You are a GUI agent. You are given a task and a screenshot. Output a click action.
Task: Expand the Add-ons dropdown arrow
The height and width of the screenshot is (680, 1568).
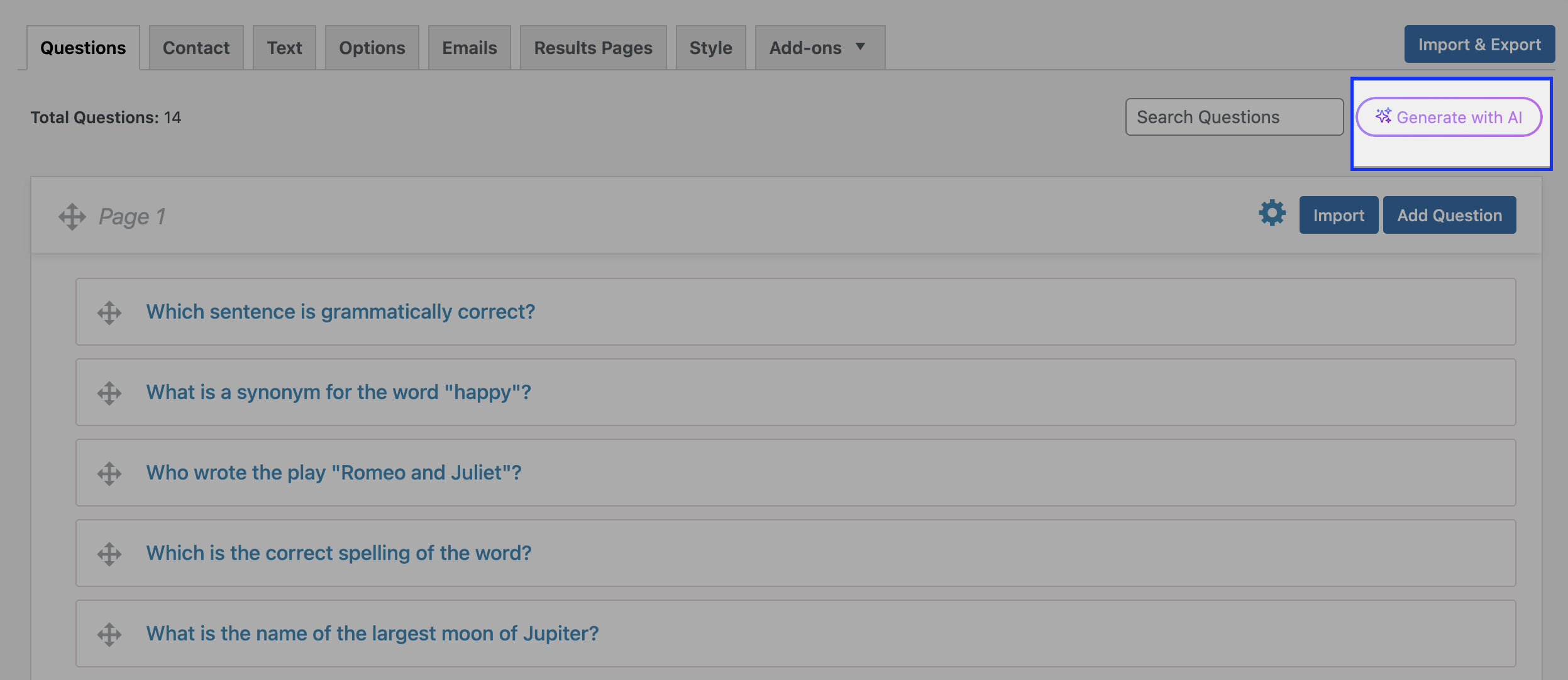(860, 47)
